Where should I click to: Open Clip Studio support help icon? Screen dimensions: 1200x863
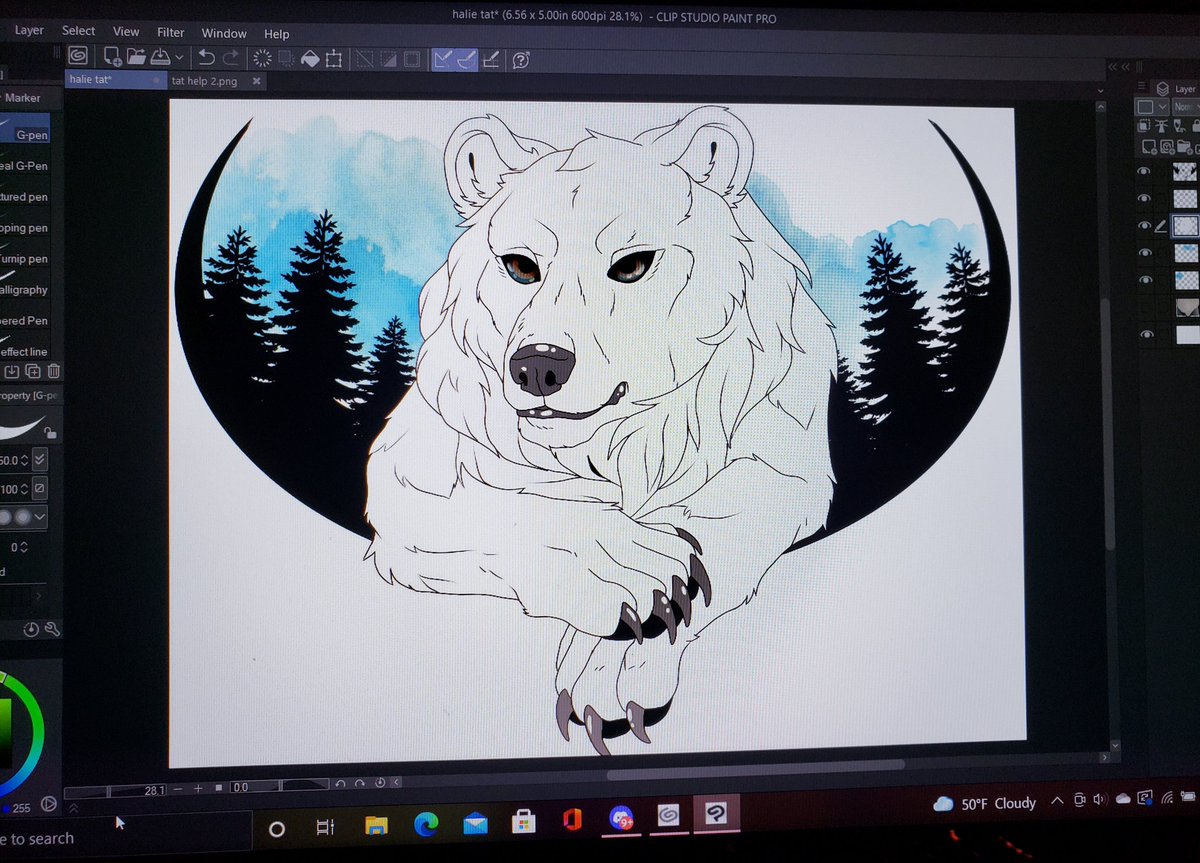(520, 59)
